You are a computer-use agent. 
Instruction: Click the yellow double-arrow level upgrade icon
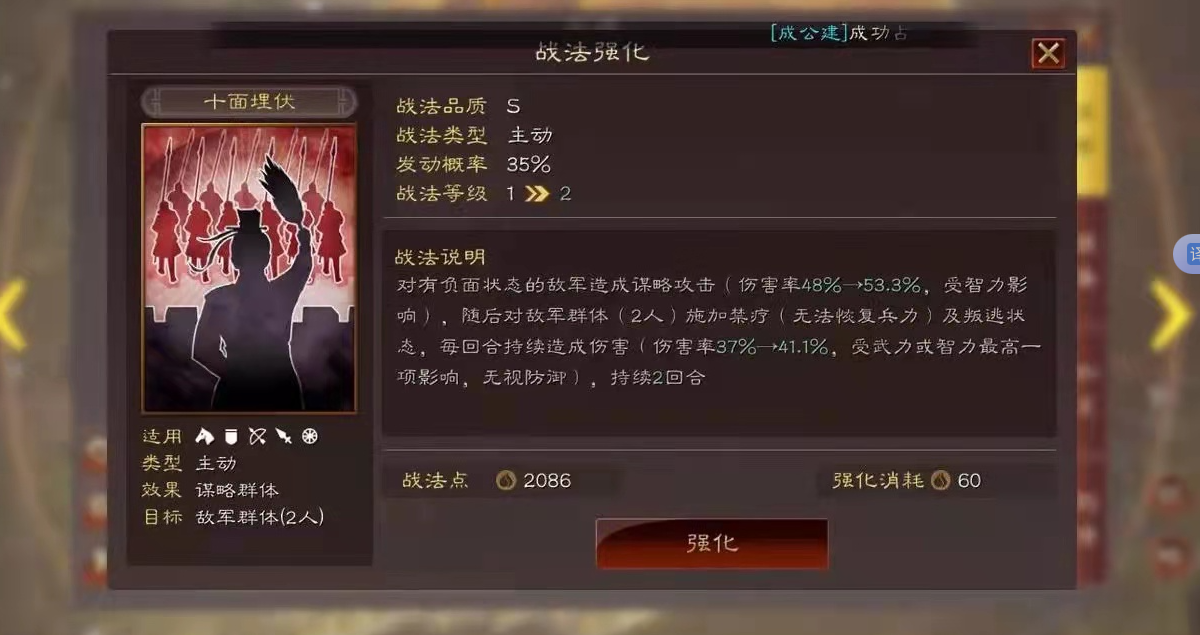click(537, 194)
